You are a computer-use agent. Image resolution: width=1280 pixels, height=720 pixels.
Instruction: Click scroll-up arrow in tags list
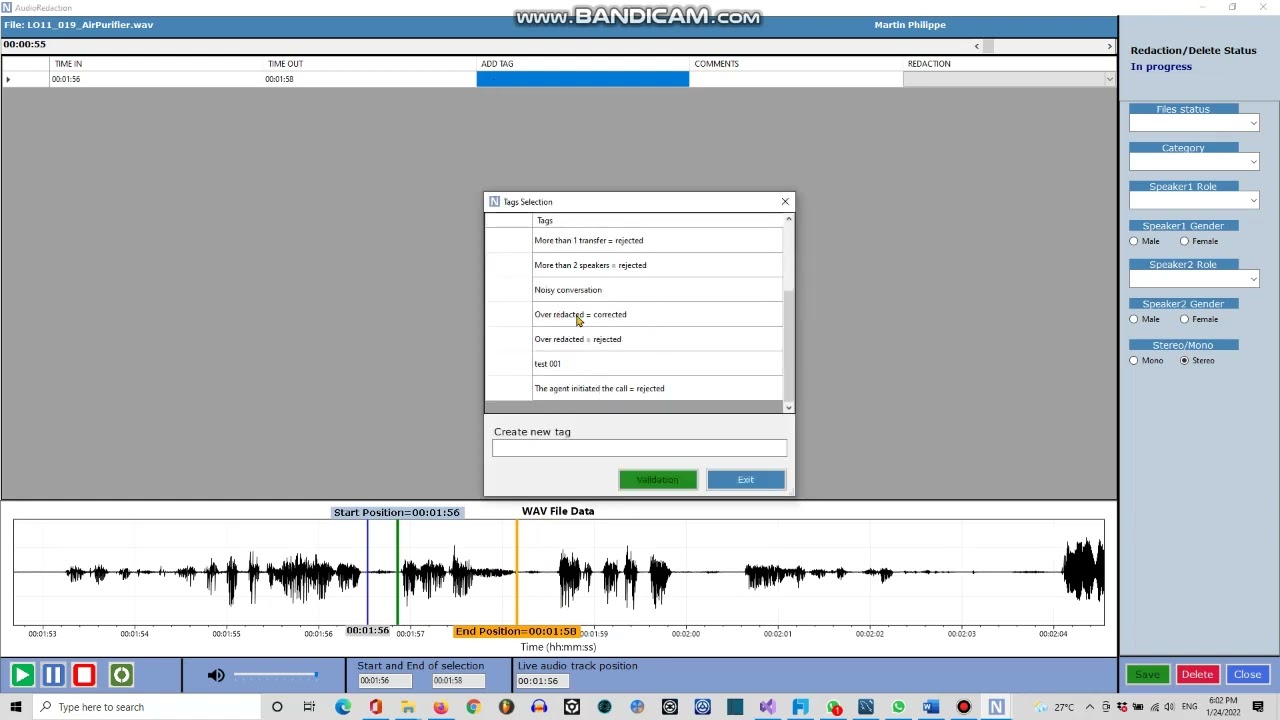tap(788, 219)
